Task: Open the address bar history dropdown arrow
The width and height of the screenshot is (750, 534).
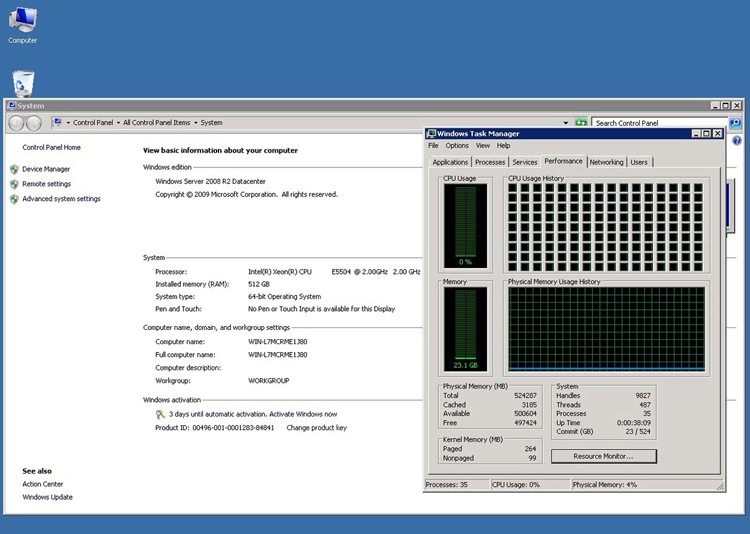Action: 566,123
